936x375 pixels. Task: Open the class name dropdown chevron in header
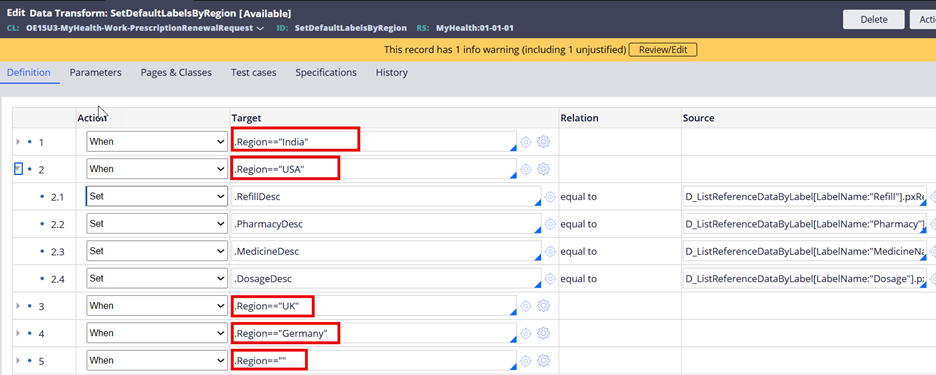pos(260,28)
